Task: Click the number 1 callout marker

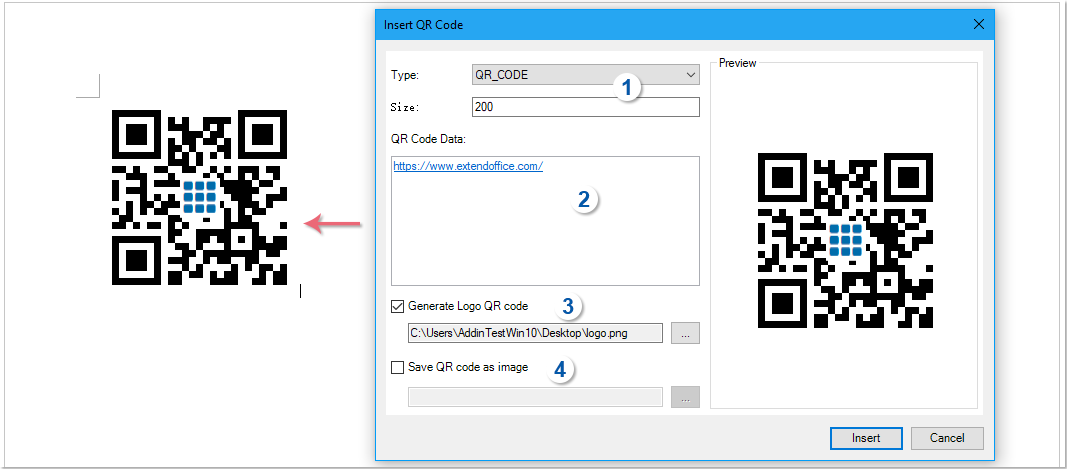Action: coord(627,88)
